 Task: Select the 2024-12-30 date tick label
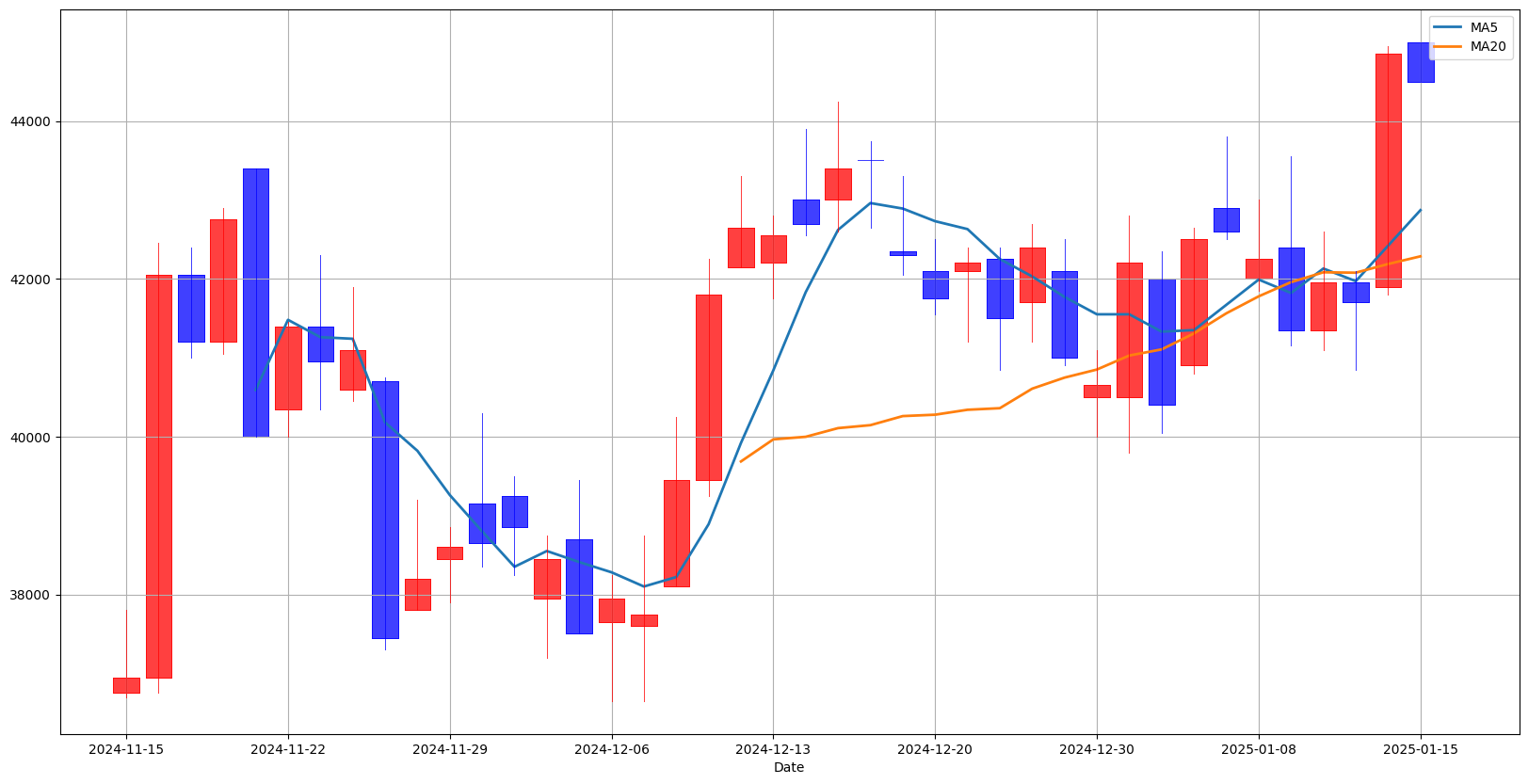[1097, 749]
